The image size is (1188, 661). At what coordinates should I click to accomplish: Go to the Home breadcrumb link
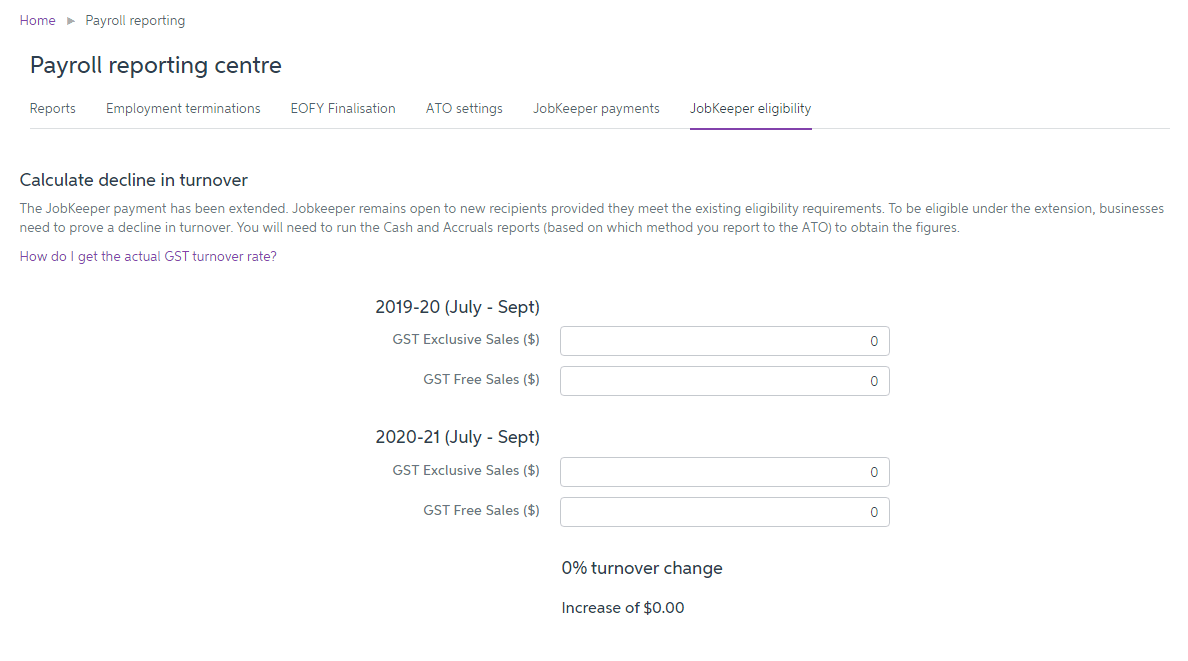pos(37,20)
